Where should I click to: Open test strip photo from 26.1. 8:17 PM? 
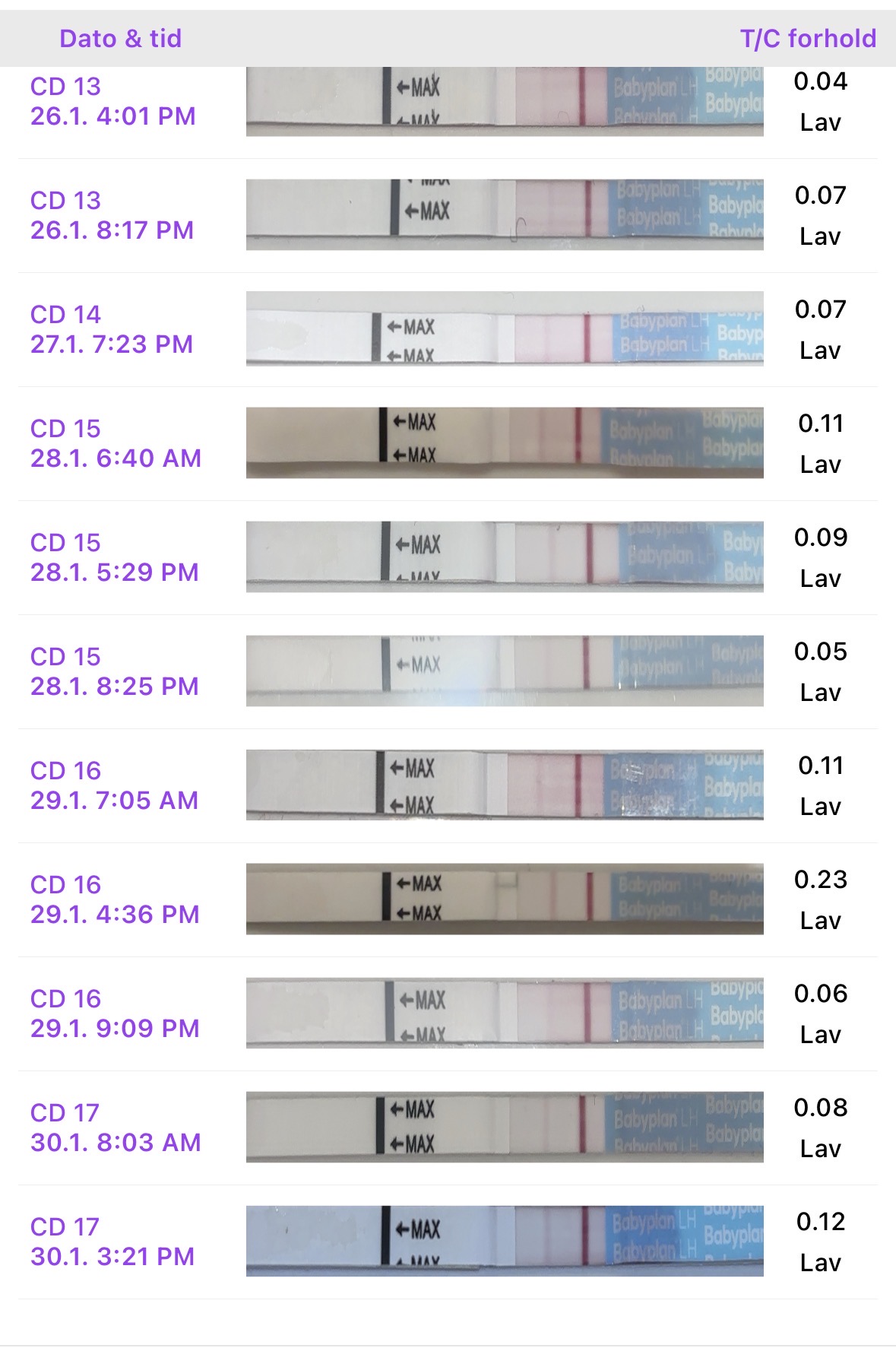click(x=505, y=214)
